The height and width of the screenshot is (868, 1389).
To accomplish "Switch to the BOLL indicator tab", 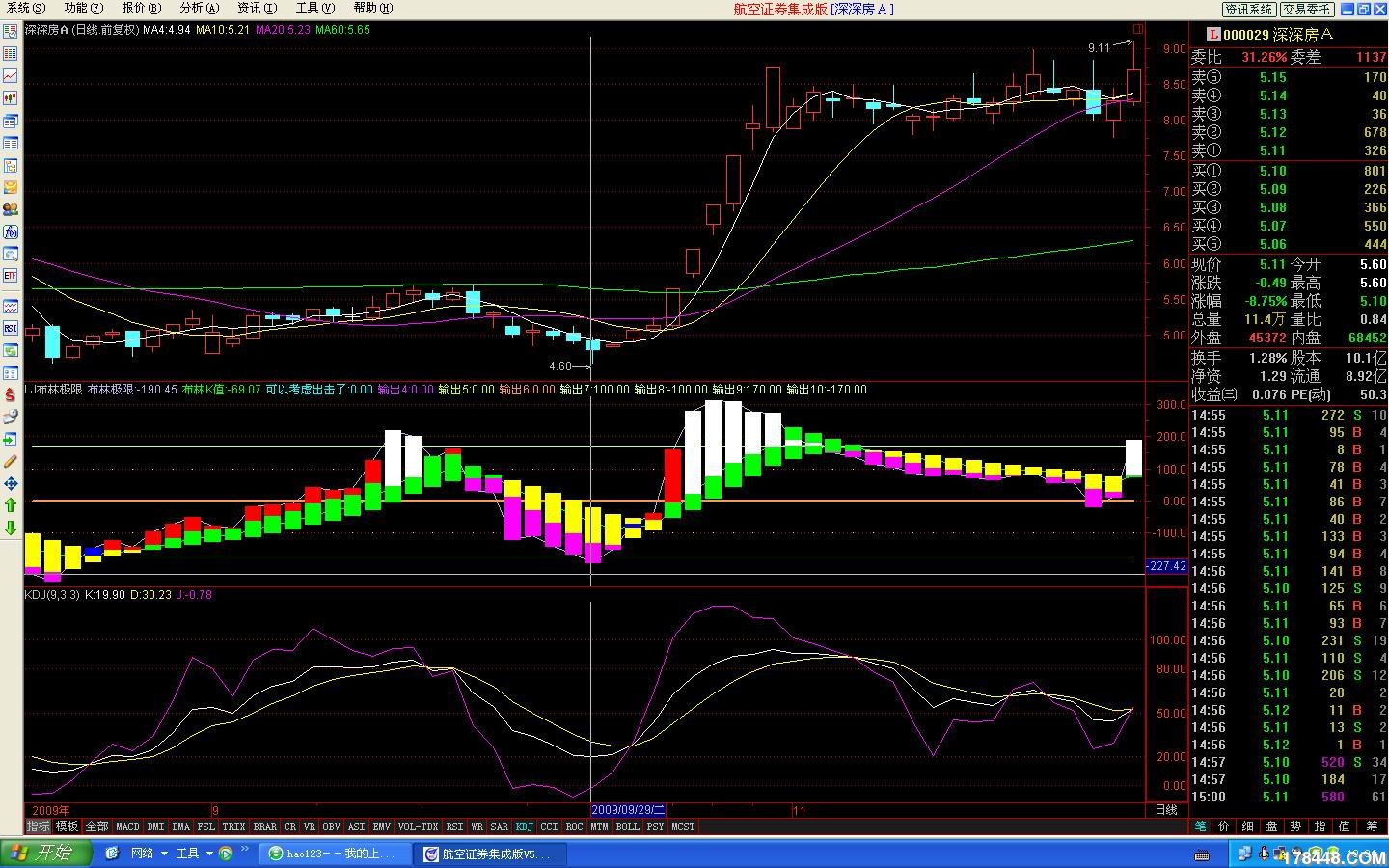I will tap(628, 827).
